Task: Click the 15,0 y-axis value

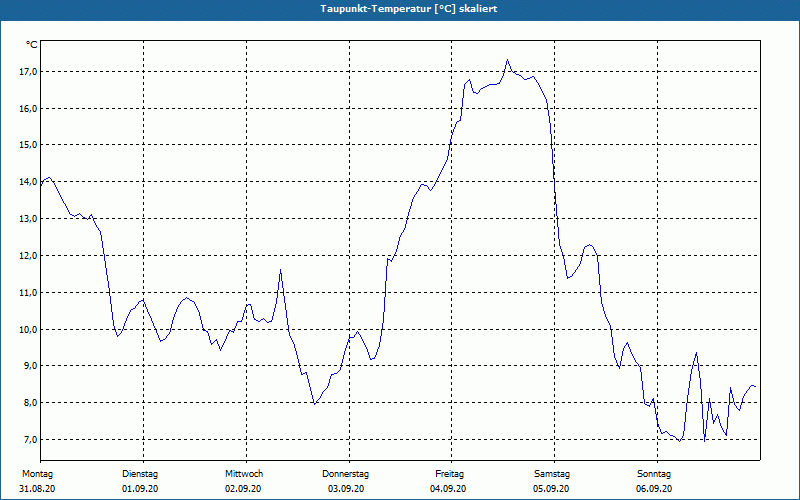Action: click(x=28, y=145)
